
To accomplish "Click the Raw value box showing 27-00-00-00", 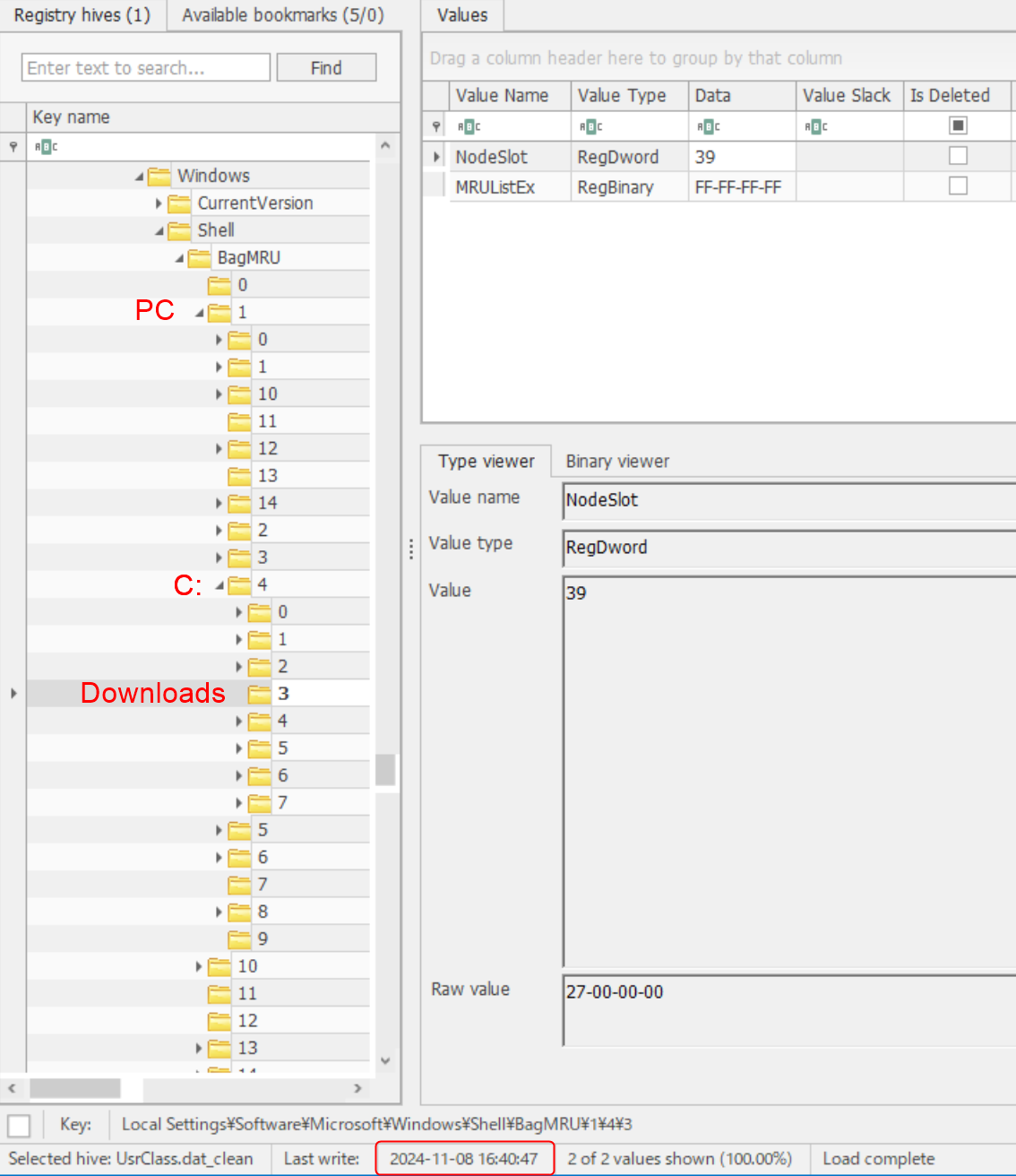I will 788,1010.
